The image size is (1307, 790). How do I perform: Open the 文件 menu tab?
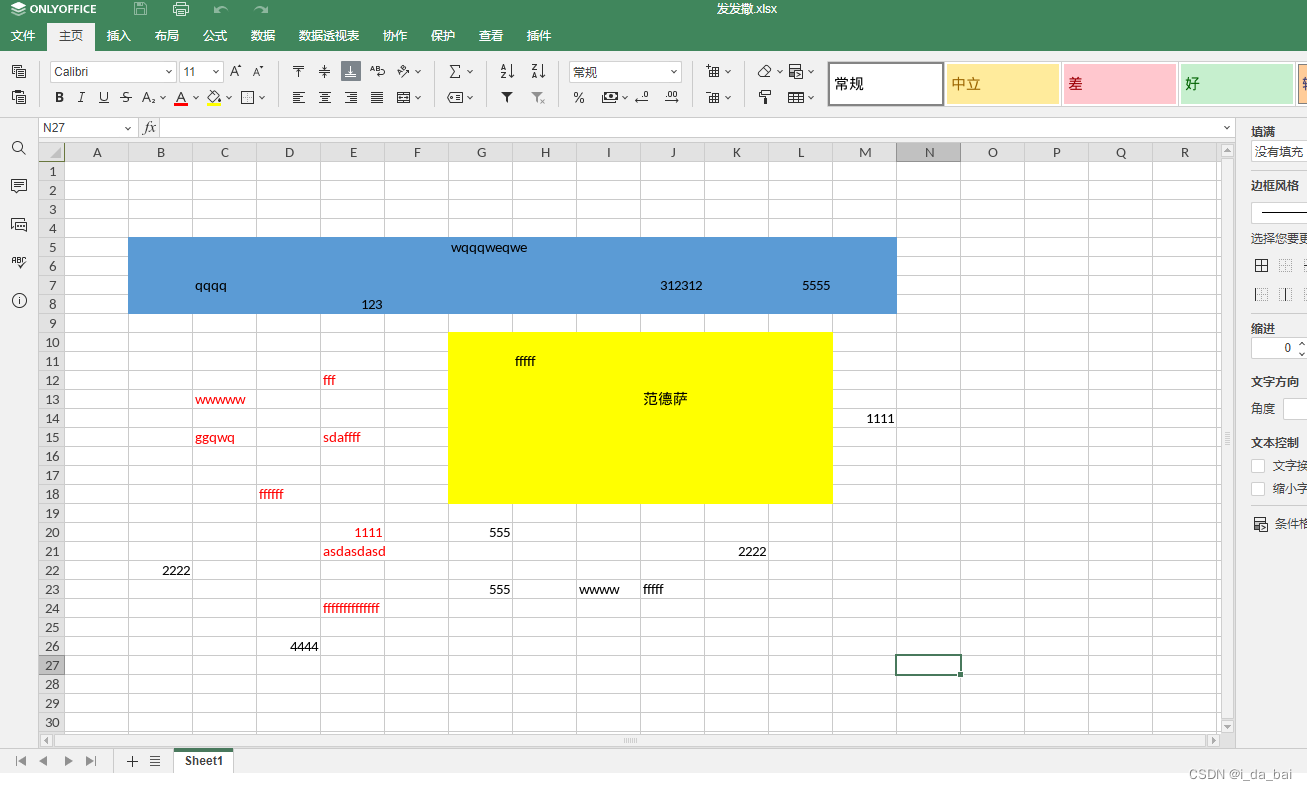(23, 36)
